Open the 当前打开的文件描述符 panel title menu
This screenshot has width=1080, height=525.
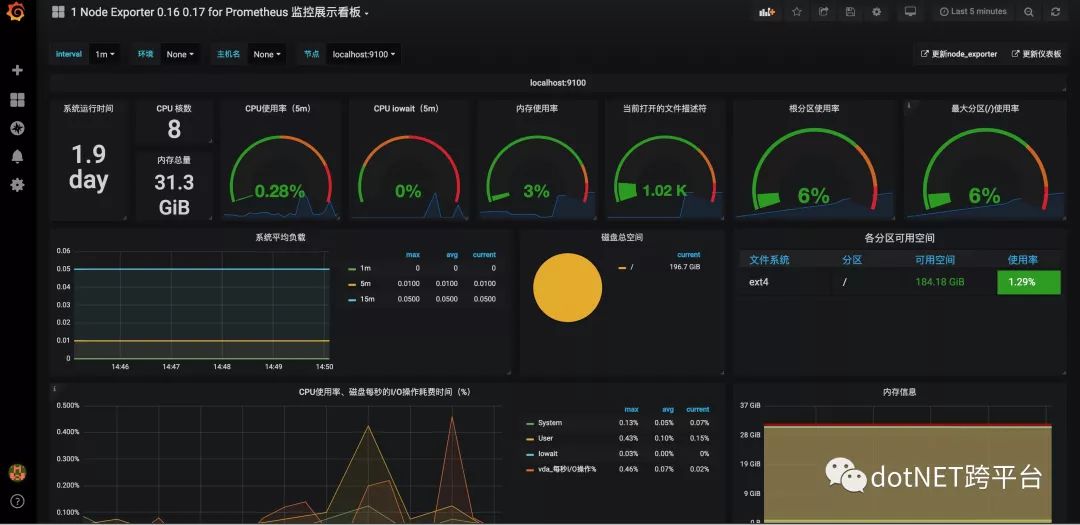coord(665,109)
